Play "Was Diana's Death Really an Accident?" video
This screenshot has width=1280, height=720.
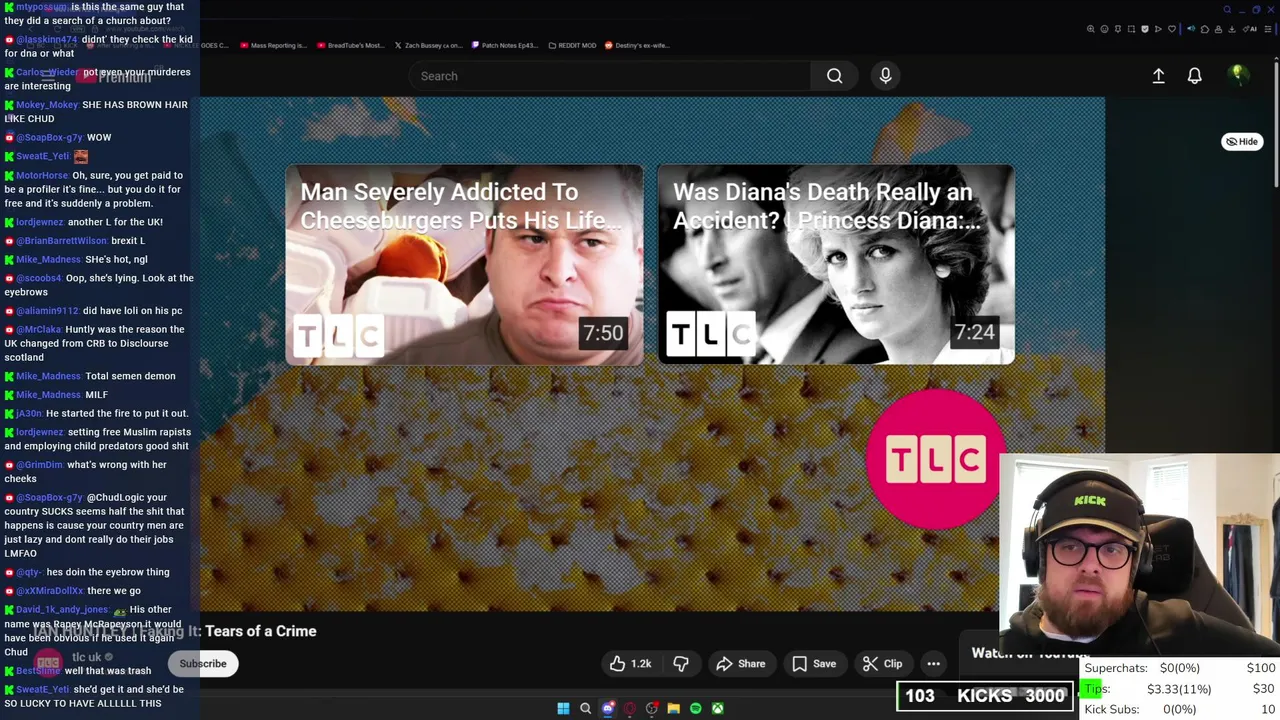pos(836,265)
